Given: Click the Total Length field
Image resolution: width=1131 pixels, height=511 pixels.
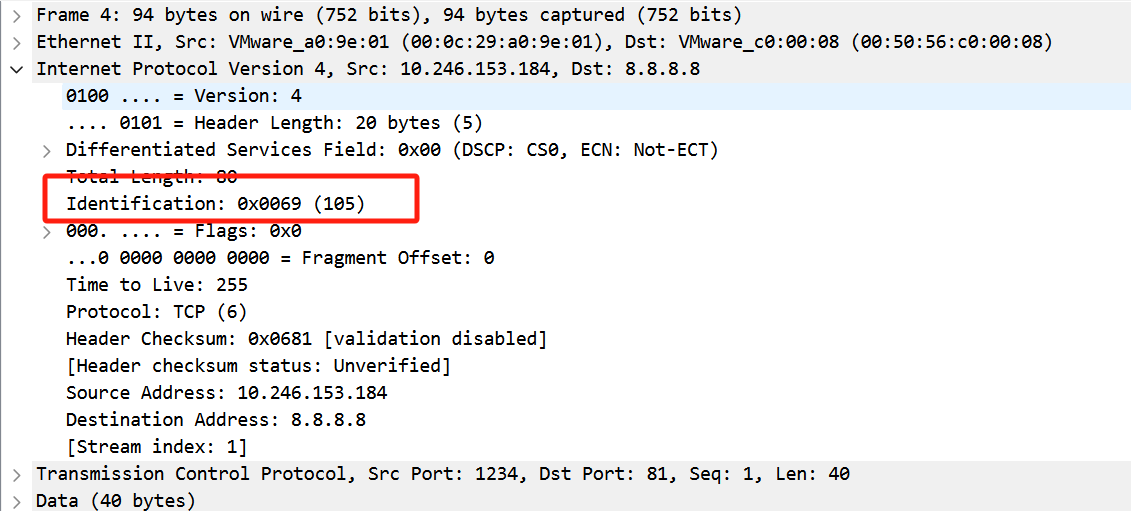Looking at the screenshot, I should [x=151, y=177].
